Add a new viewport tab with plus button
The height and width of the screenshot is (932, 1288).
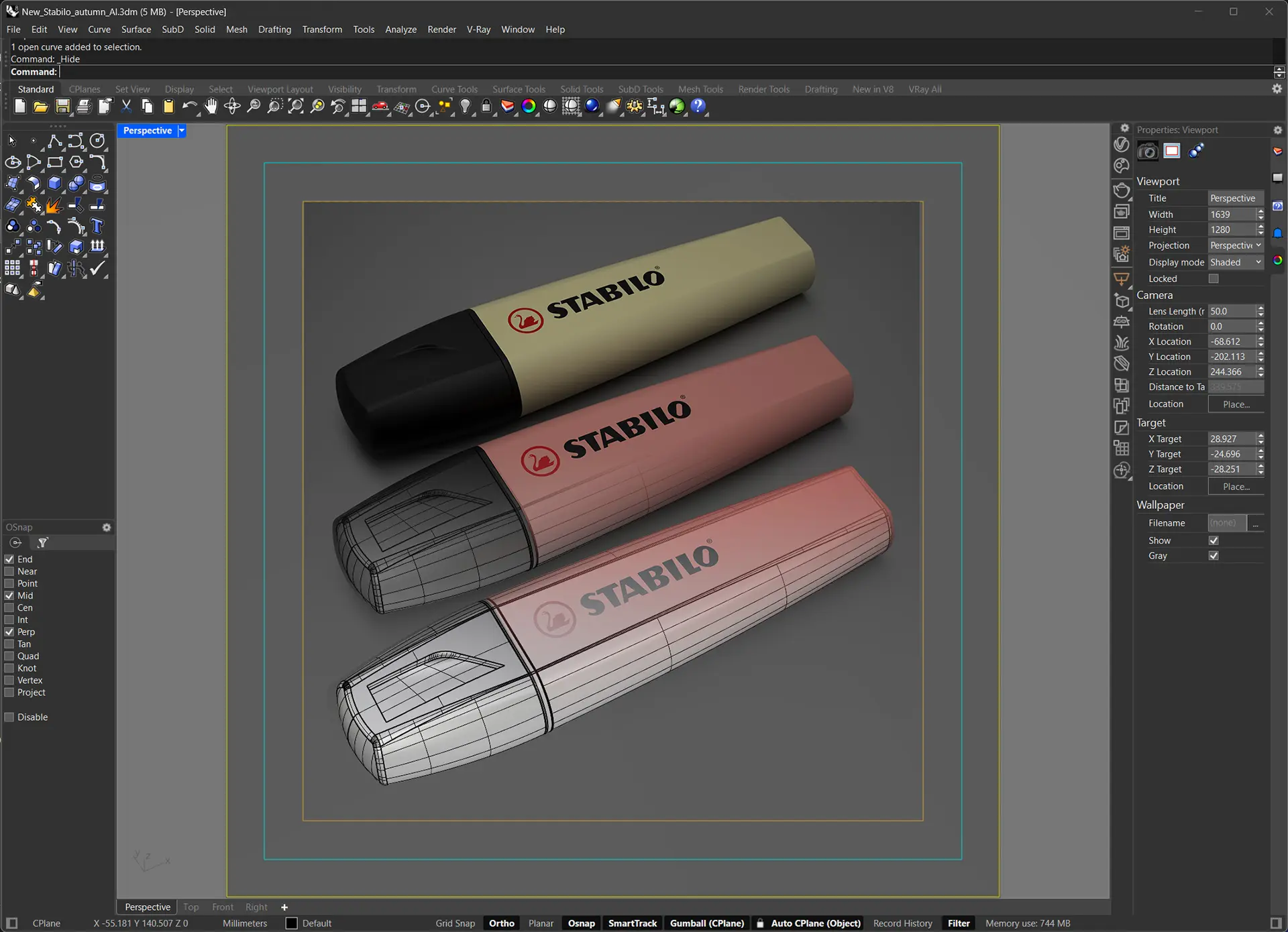pos(284,907)
